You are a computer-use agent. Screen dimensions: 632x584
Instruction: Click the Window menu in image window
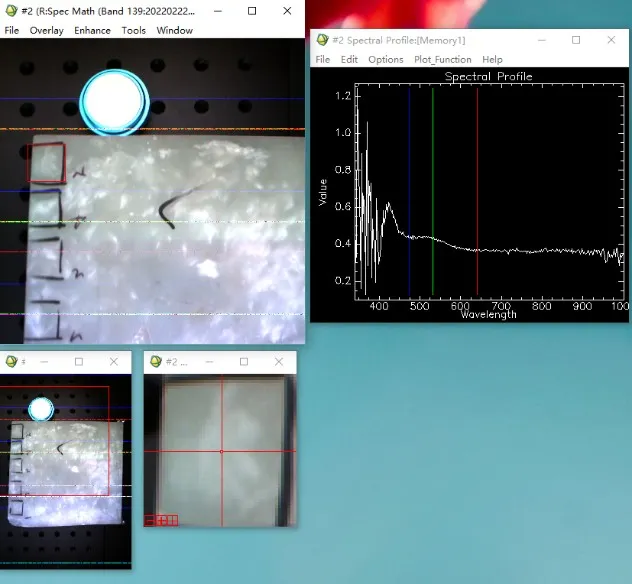point(175,30)
